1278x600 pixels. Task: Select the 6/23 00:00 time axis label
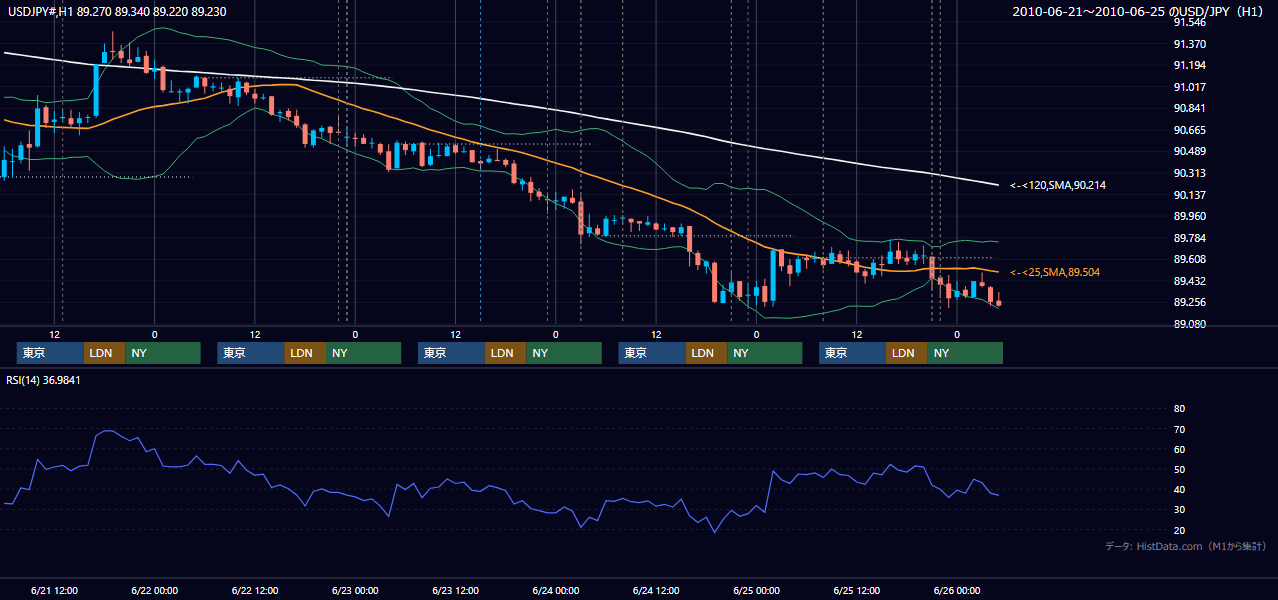click(356, 590)
